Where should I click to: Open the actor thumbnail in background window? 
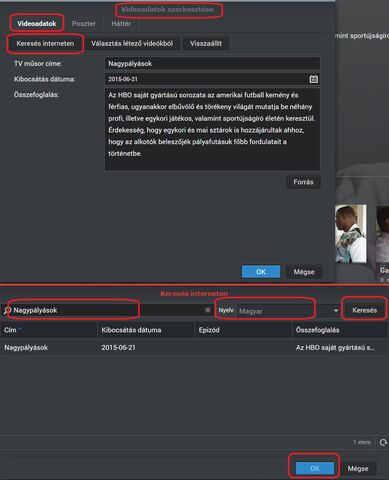[350, 233]
